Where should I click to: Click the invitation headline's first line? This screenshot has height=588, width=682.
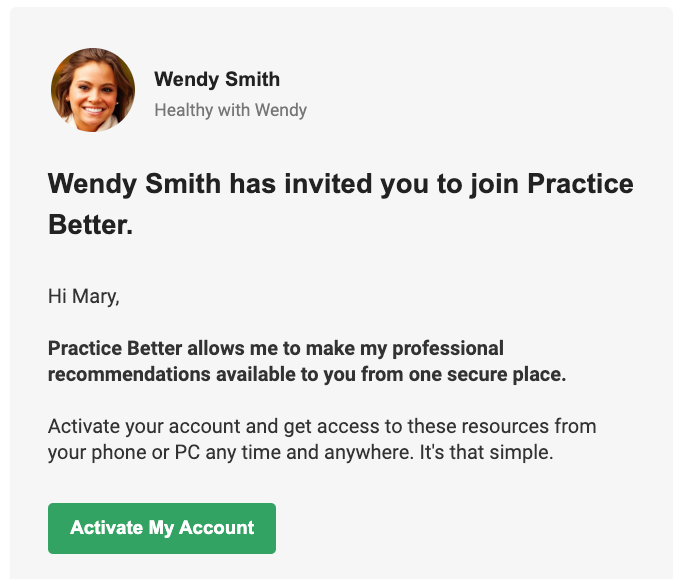[341, 184]
